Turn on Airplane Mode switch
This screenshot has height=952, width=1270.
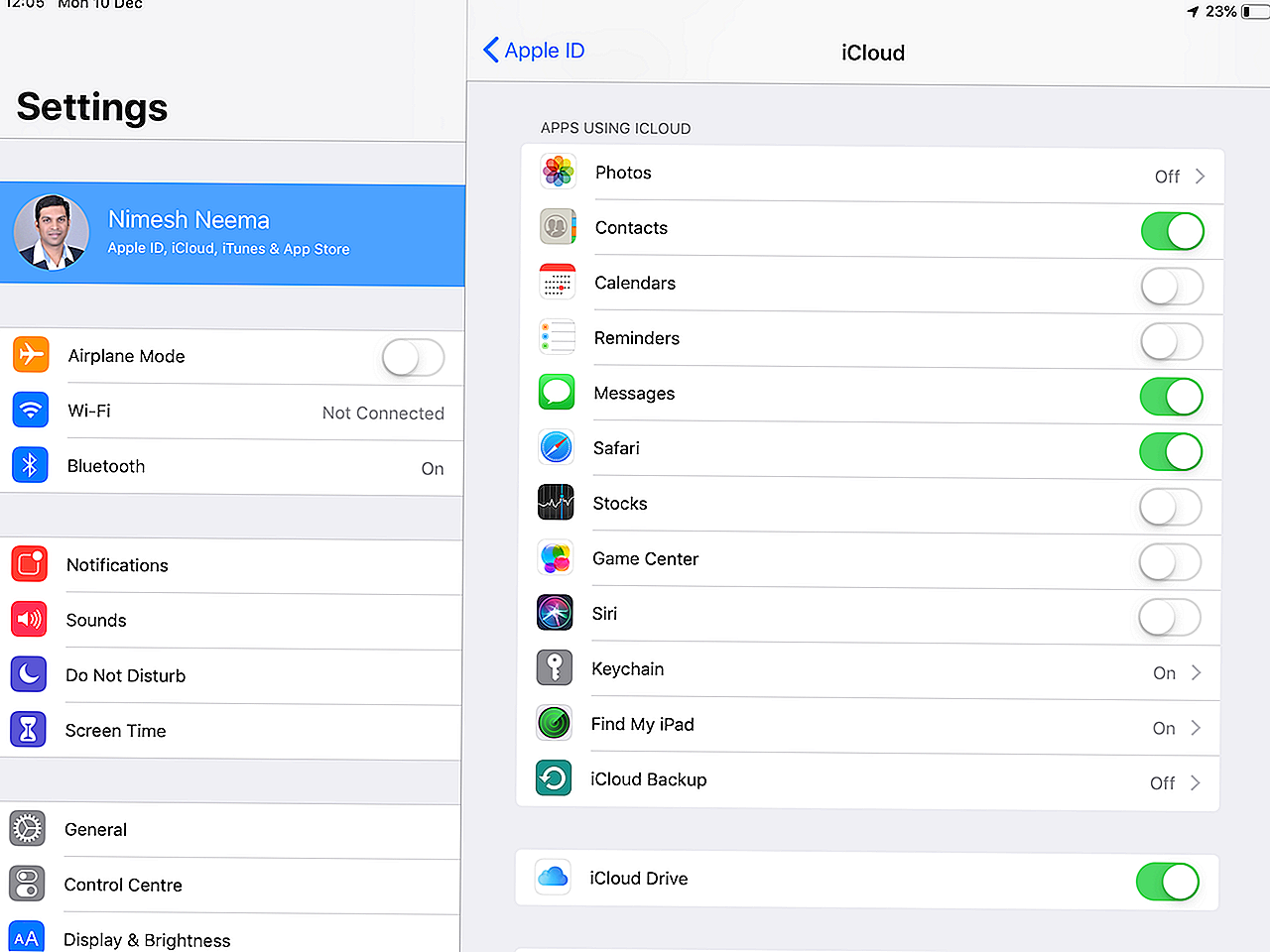point(414,357)
